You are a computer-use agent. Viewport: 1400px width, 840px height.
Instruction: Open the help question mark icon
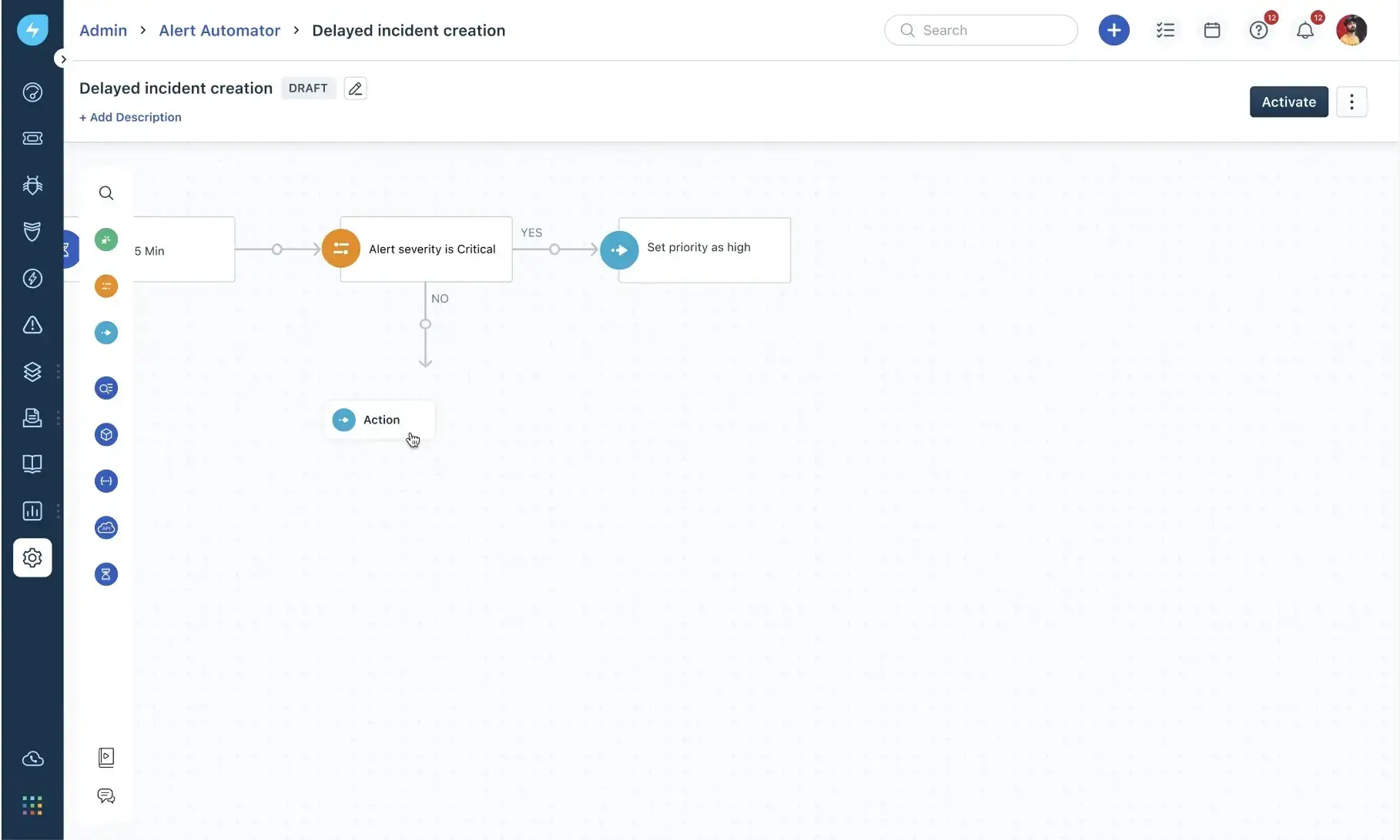point(1258,31)
